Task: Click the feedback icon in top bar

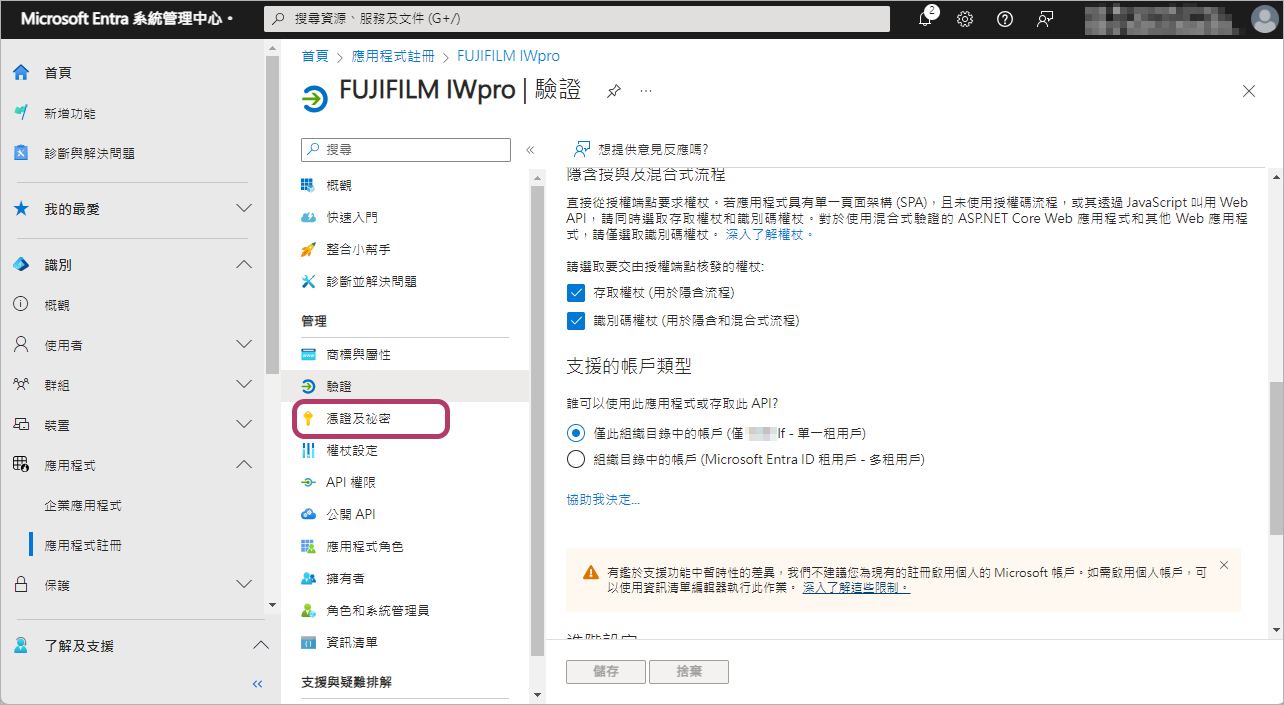Action: 1045,19
